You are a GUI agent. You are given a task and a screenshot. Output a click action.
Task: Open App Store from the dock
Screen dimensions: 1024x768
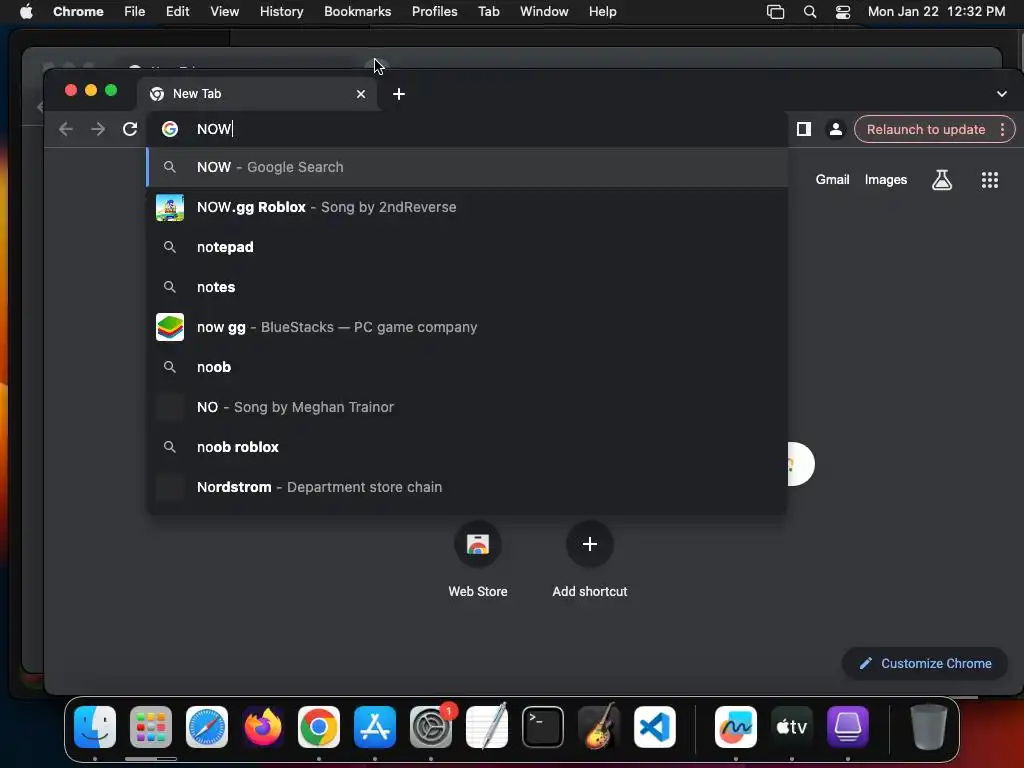tap(375, 727)
